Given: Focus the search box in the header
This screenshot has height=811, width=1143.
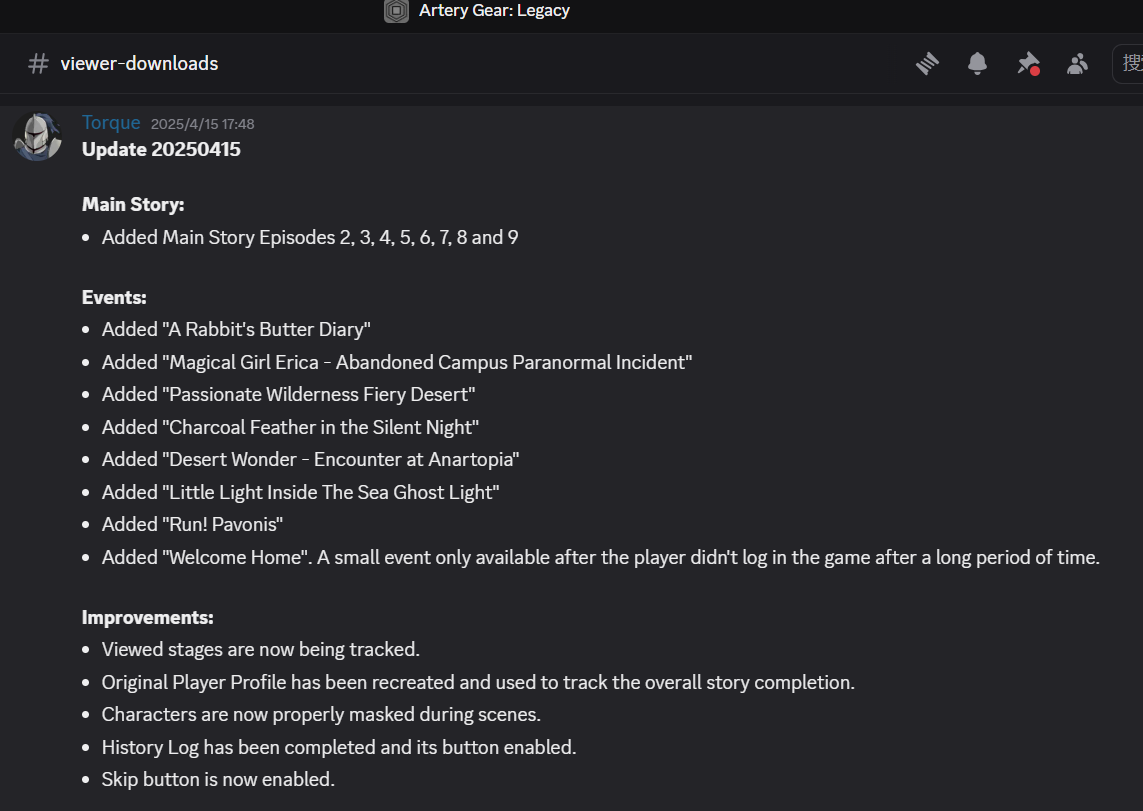Looking at the screenshot, I should click(1130, 64).
